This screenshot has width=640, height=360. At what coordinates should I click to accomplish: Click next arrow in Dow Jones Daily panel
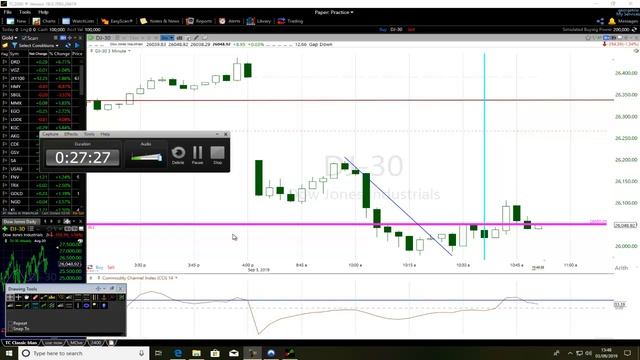[51, 222]
